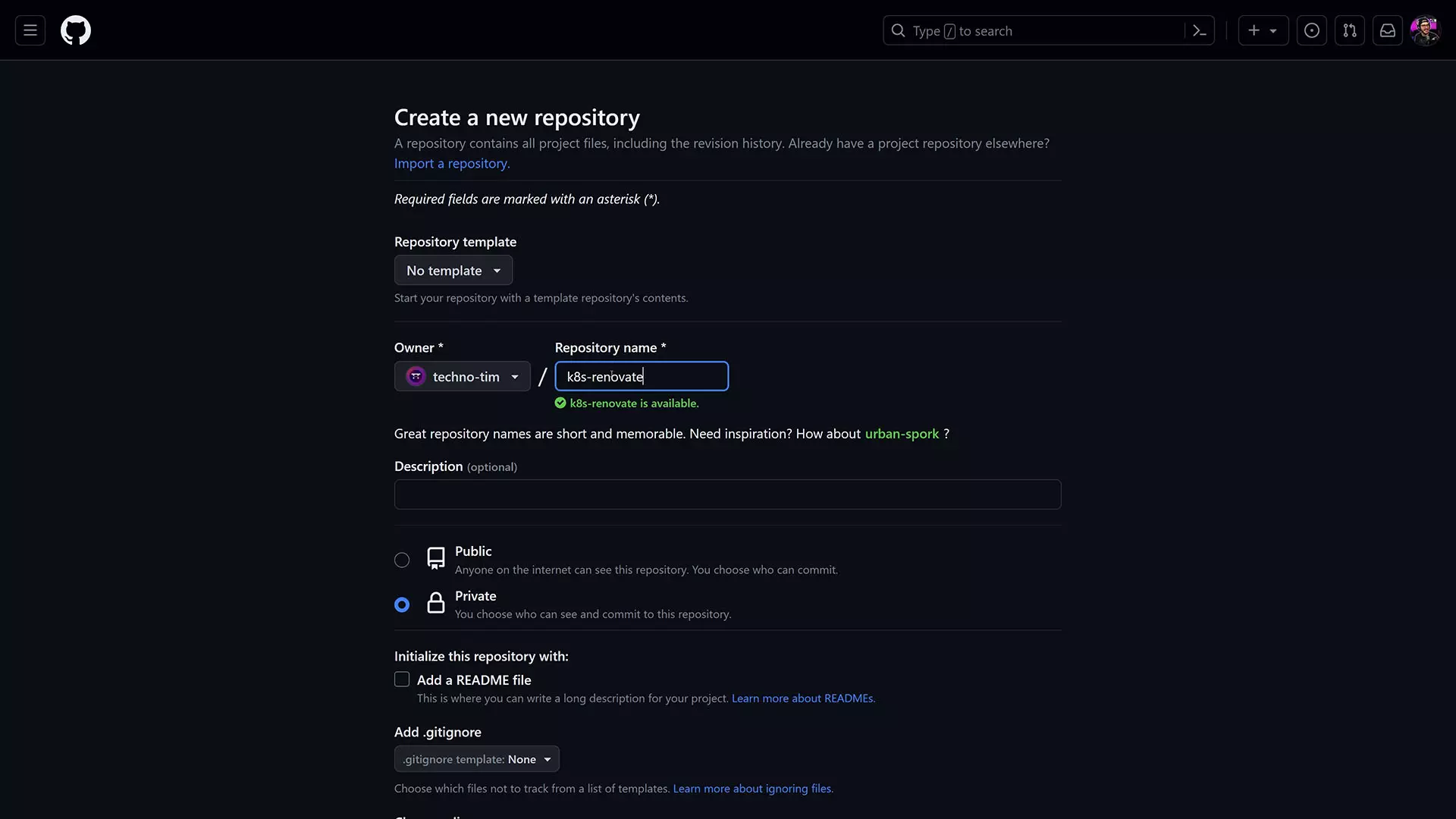Open the command palette icon
The image size is (1456, 819).
1199,30
